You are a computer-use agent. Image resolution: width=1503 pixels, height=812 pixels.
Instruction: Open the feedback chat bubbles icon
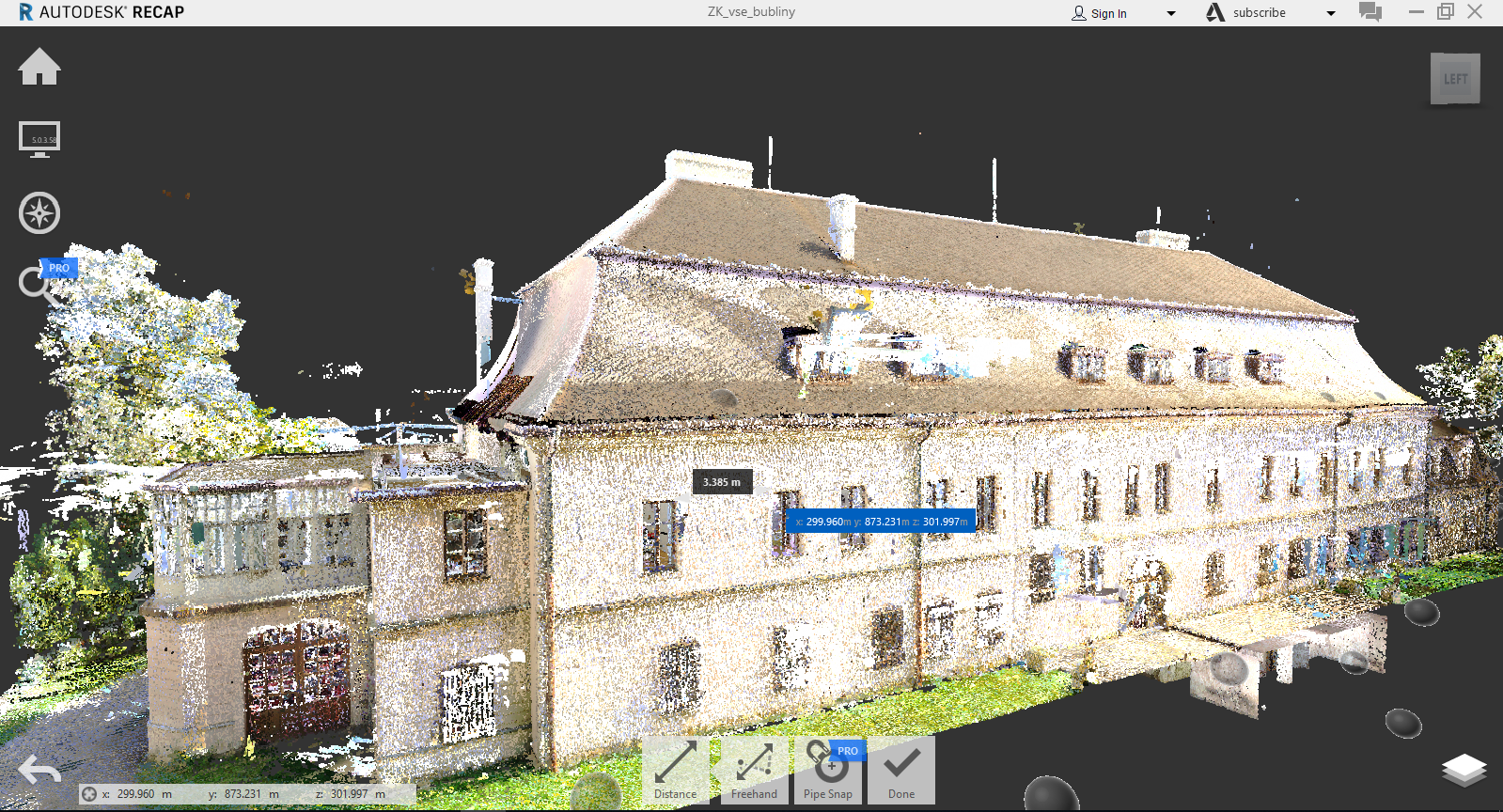tap(1370, 12)
